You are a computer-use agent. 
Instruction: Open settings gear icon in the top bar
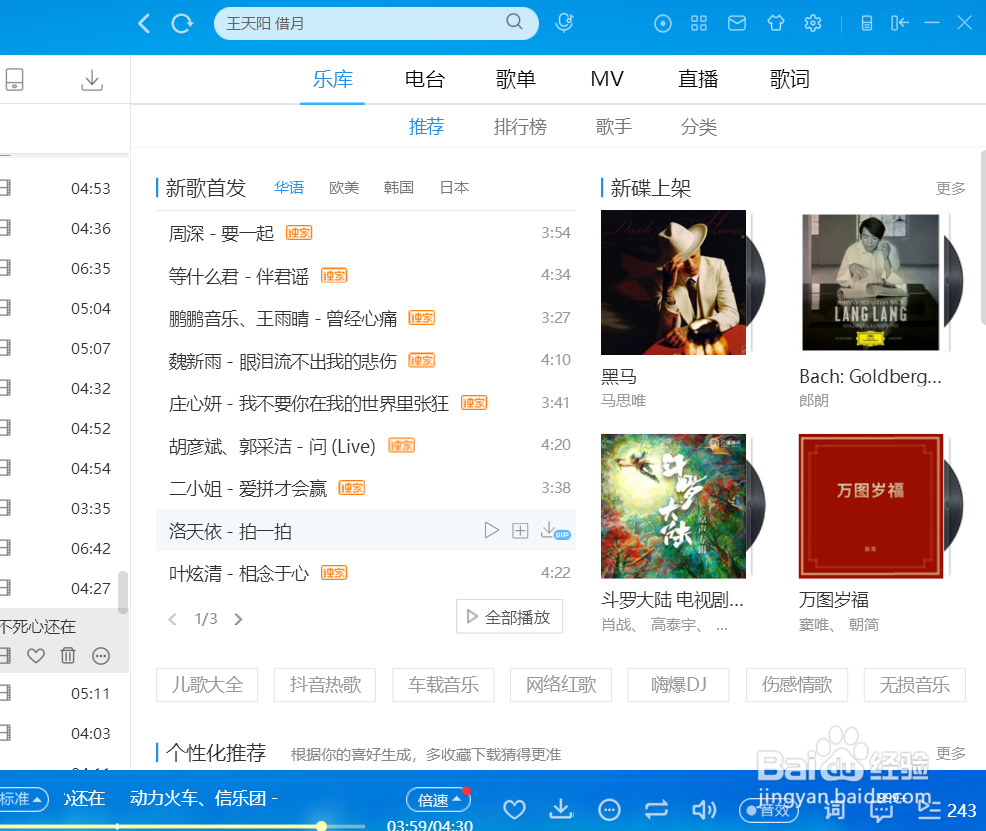(x=813, y=23)
